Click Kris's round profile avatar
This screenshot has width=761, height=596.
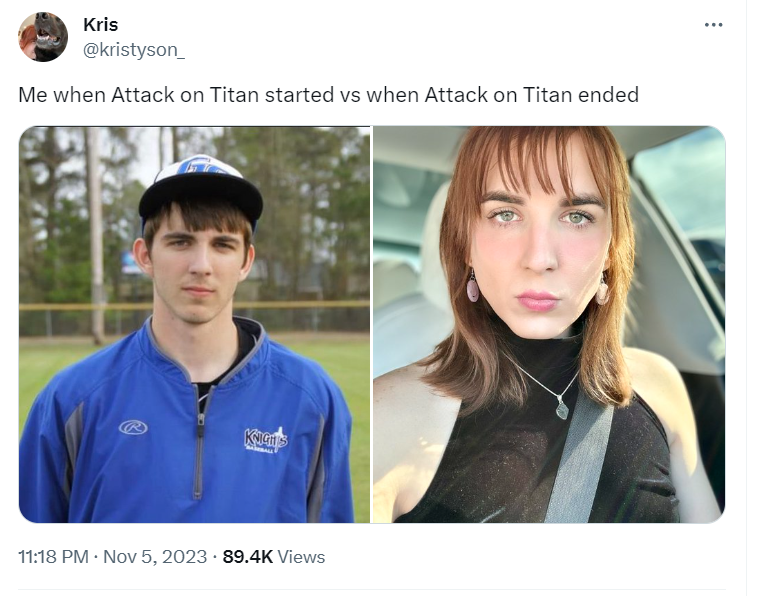(x=43, y=37)
